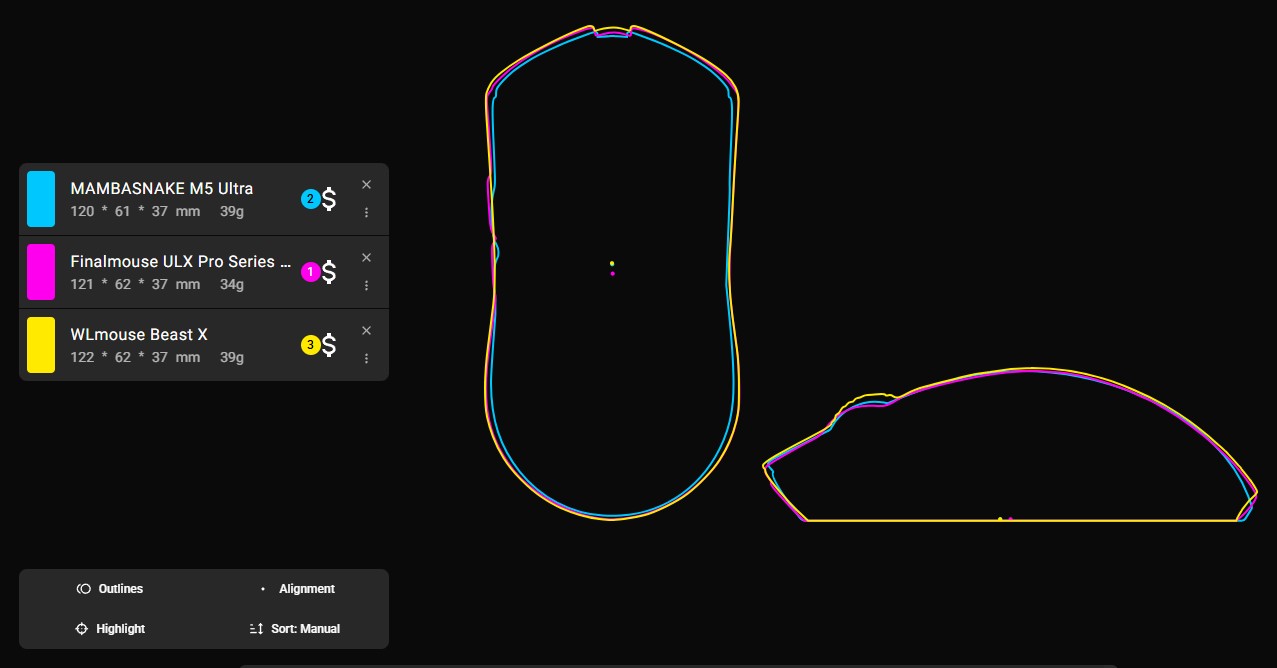Click the 121 * 62 * 37 mm dimensions

135,284
